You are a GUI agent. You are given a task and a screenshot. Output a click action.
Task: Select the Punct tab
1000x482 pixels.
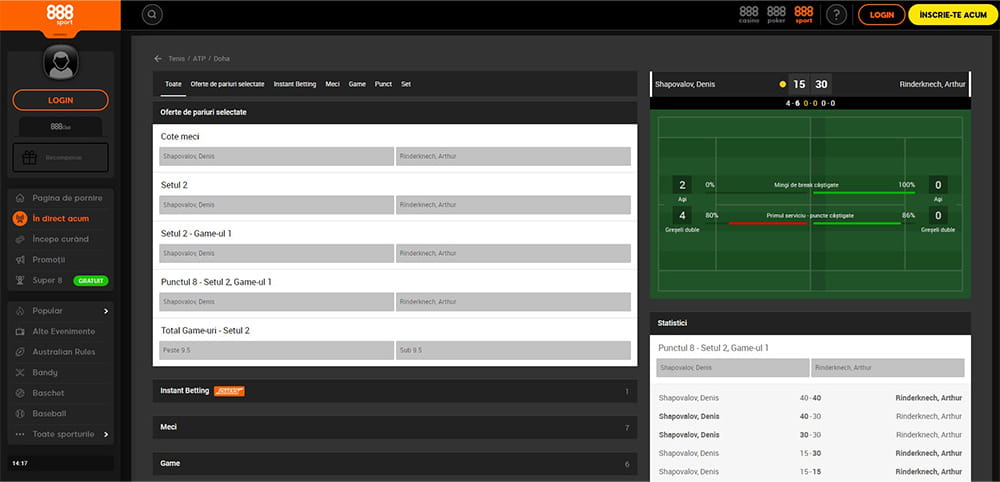coord(383,84)
